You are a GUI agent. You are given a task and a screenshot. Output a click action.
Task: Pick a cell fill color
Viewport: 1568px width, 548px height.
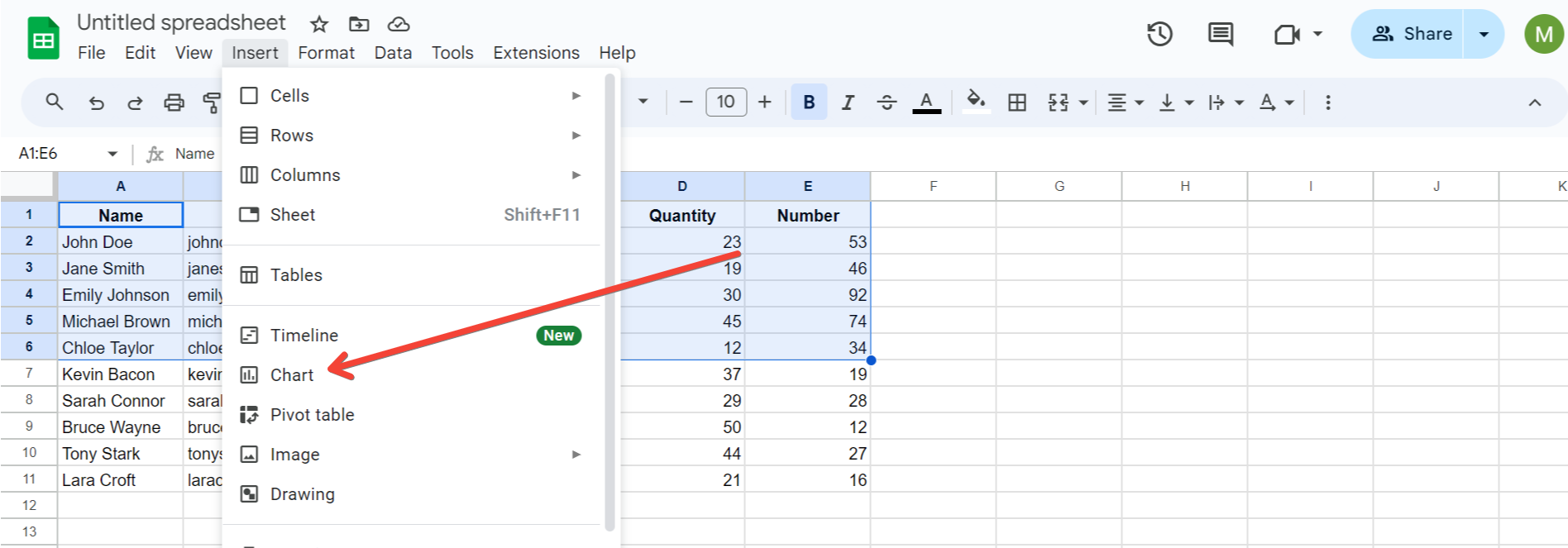[976, 102]
